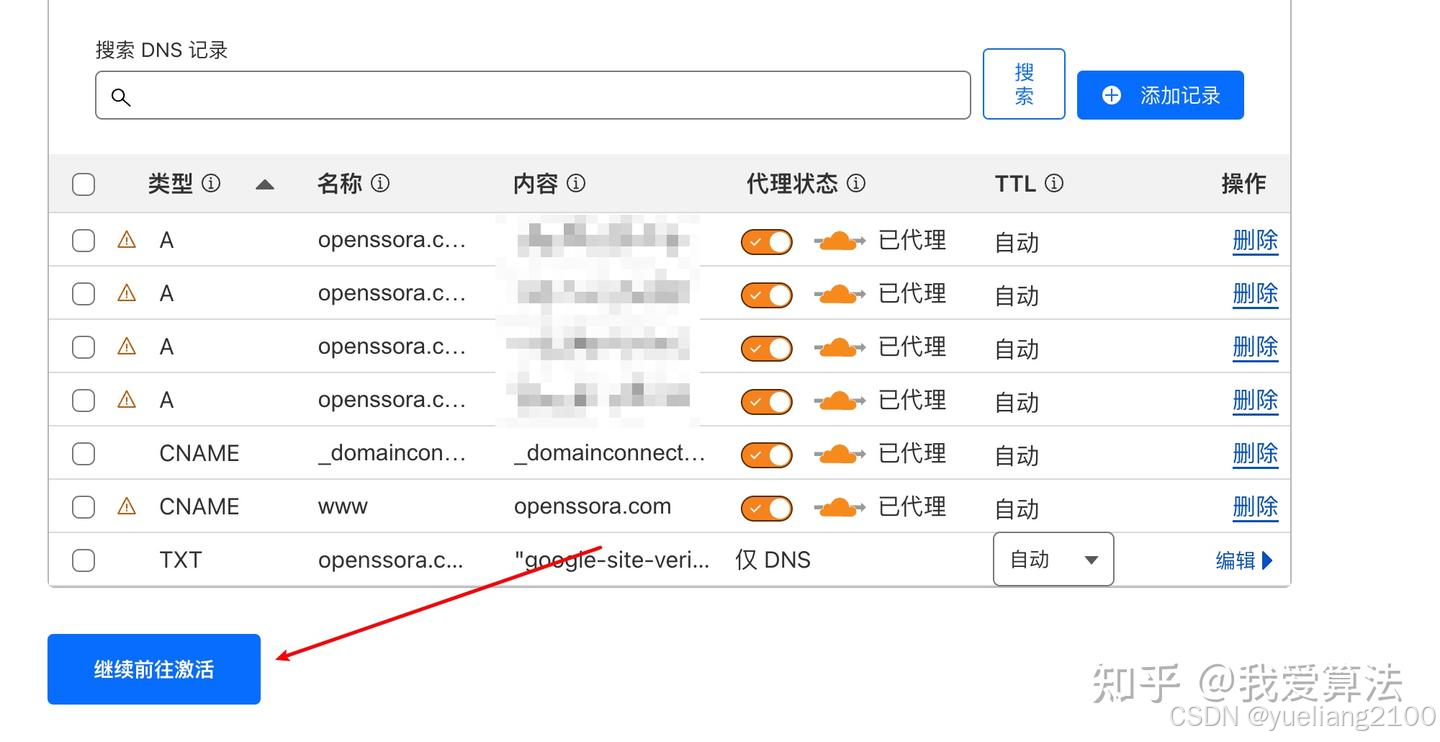This screenshot has height=742, width=1440.
Task: Click the info icon next to 类型
Action: tap(211, 184)
